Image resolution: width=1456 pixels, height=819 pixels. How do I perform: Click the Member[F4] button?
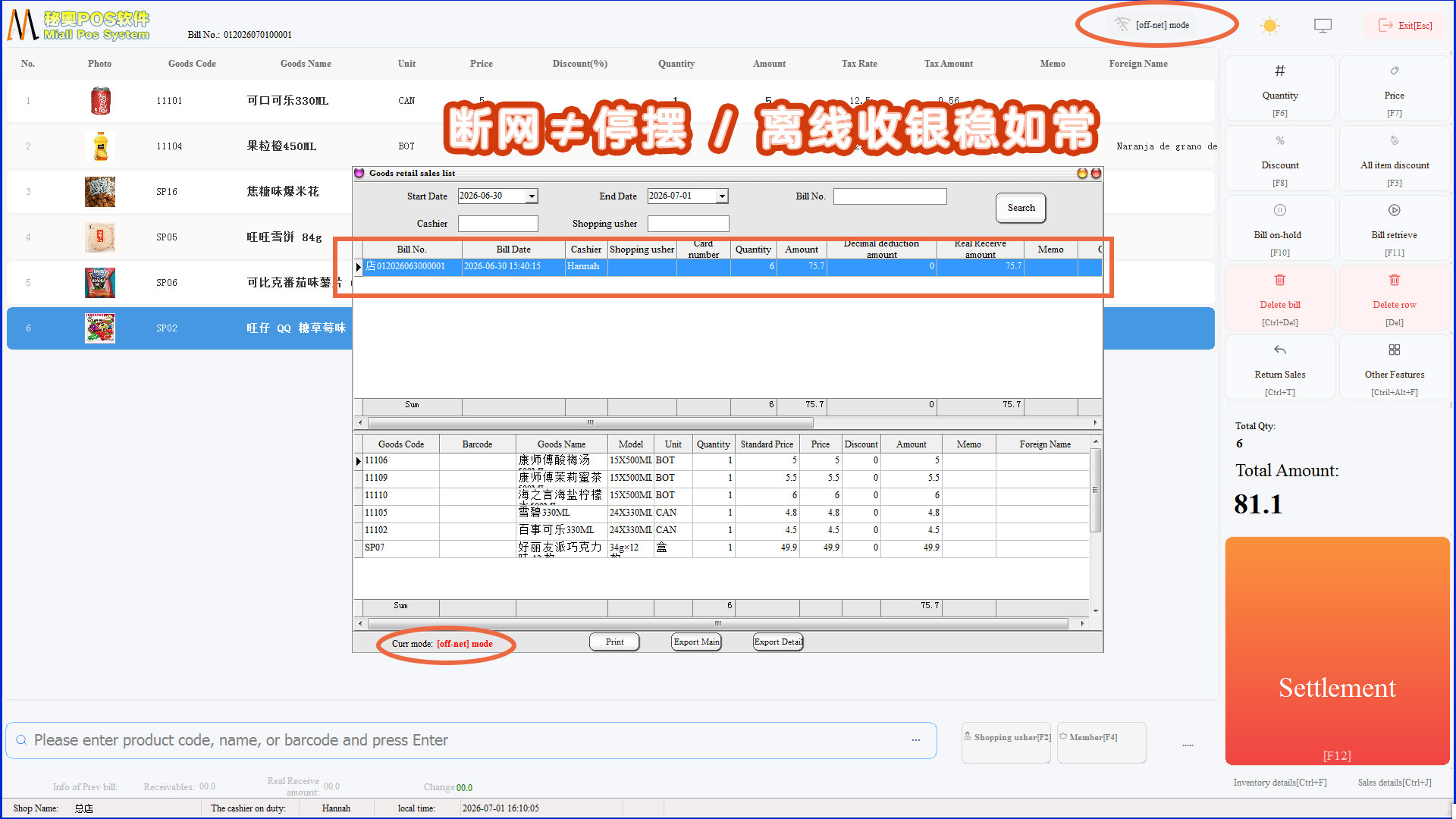click(1101, 742)
